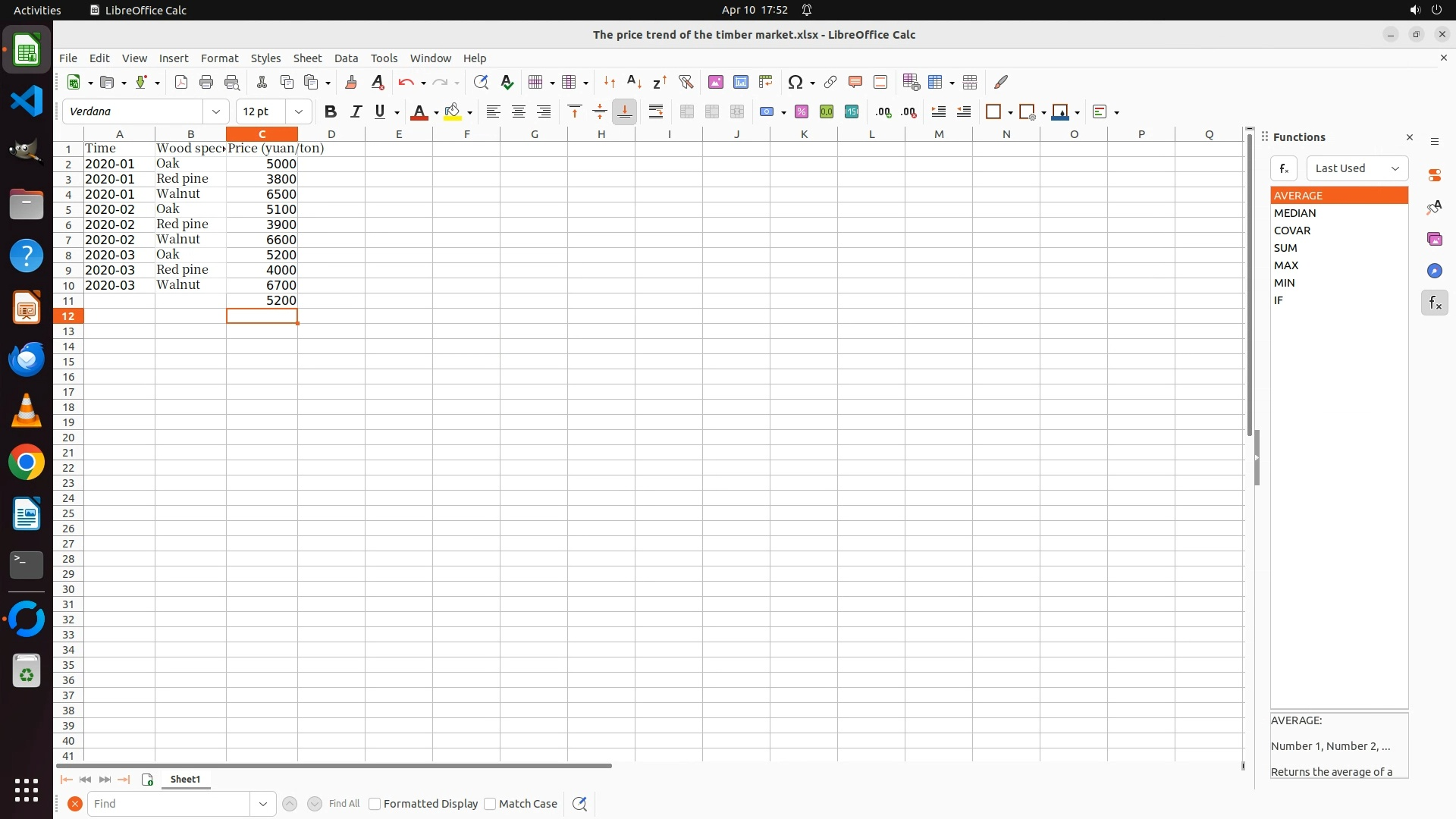Click the Sort Ascending toolbar icon
Screen dimensions: 1456x819
pos(634,82)
